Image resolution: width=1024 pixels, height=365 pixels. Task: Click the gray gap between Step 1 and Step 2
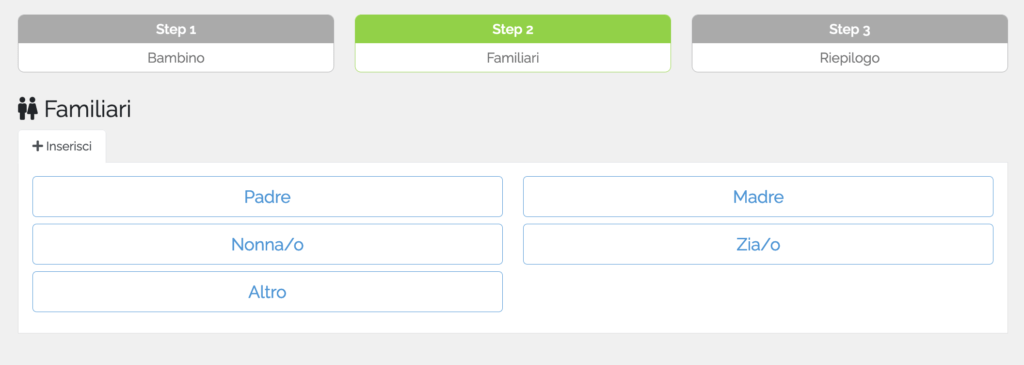click(x=344, y=43)
